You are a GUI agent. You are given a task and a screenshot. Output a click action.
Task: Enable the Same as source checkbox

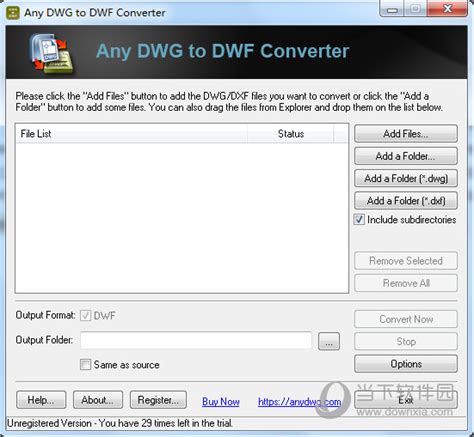coord(85,364)
